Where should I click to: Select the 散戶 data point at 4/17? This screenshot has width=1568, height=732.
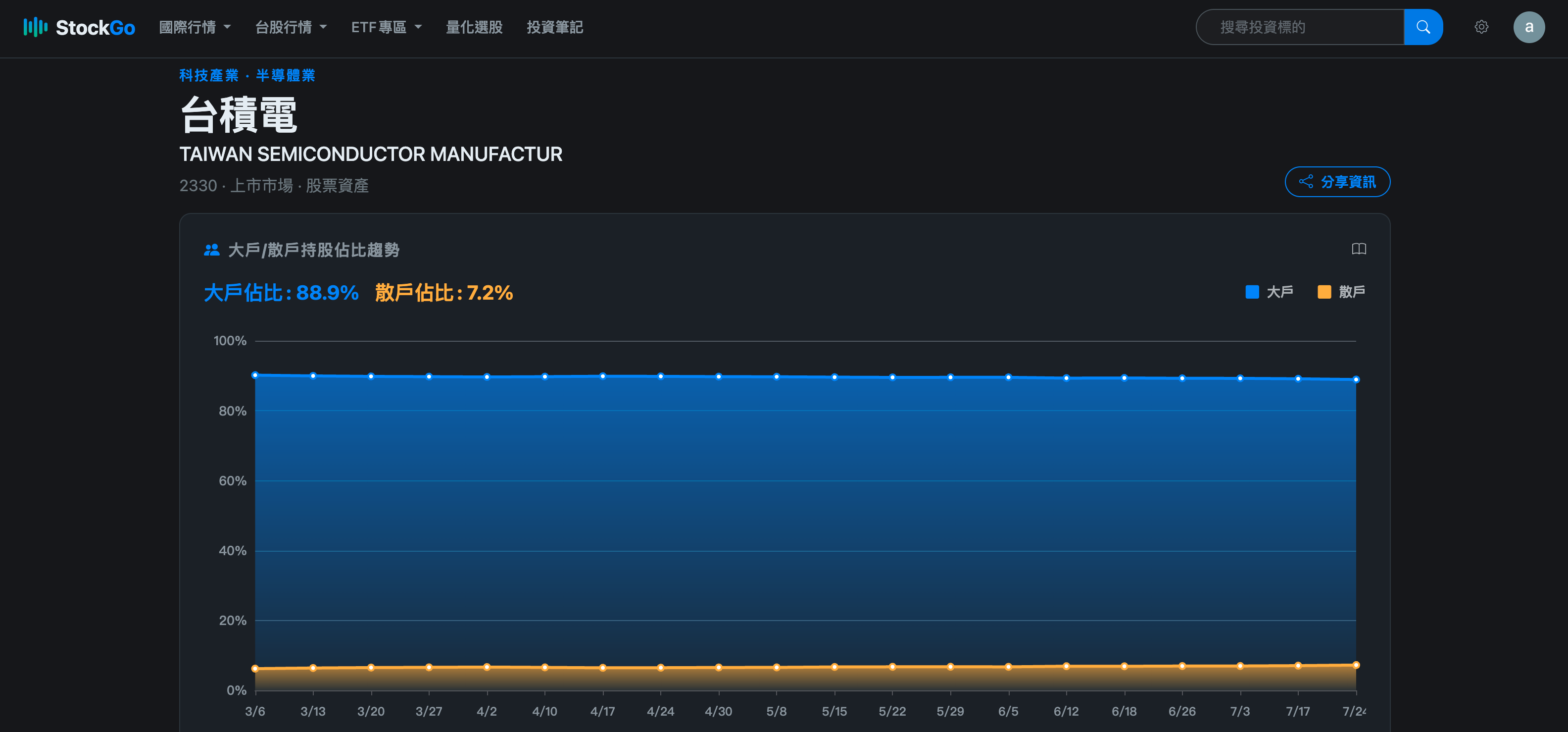(603, 668)
